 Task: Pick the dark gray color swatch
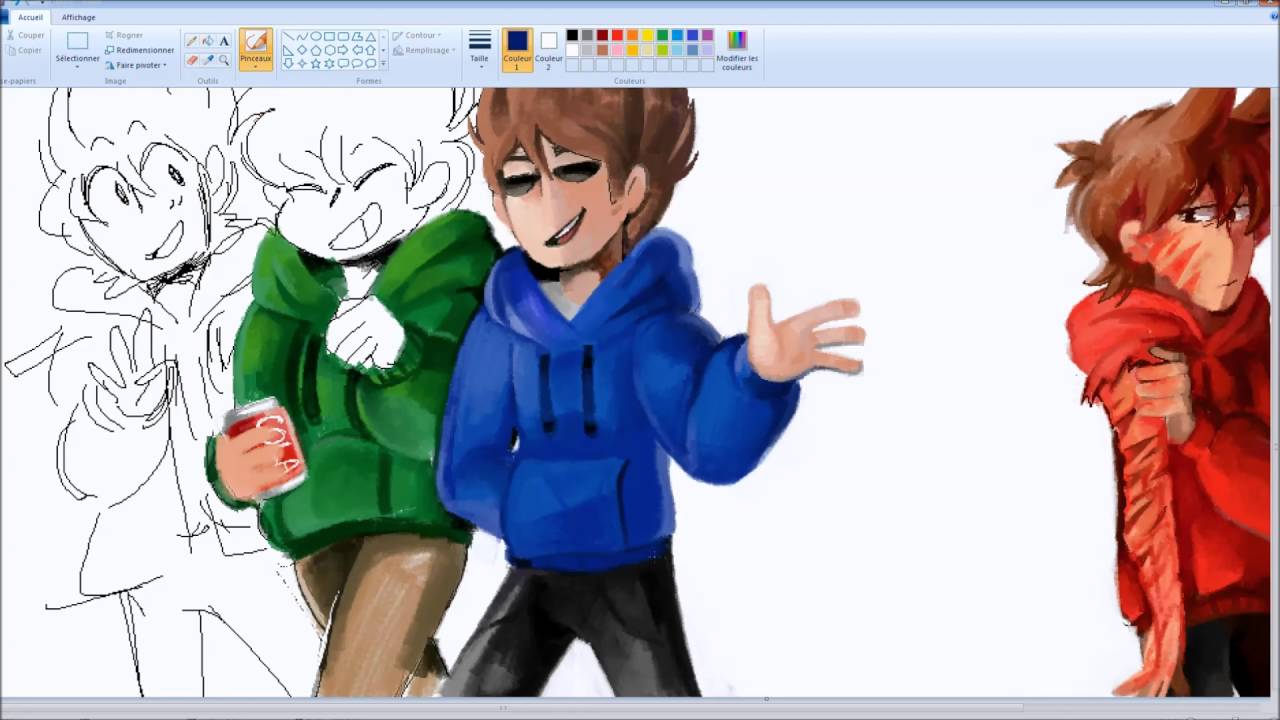587,35
